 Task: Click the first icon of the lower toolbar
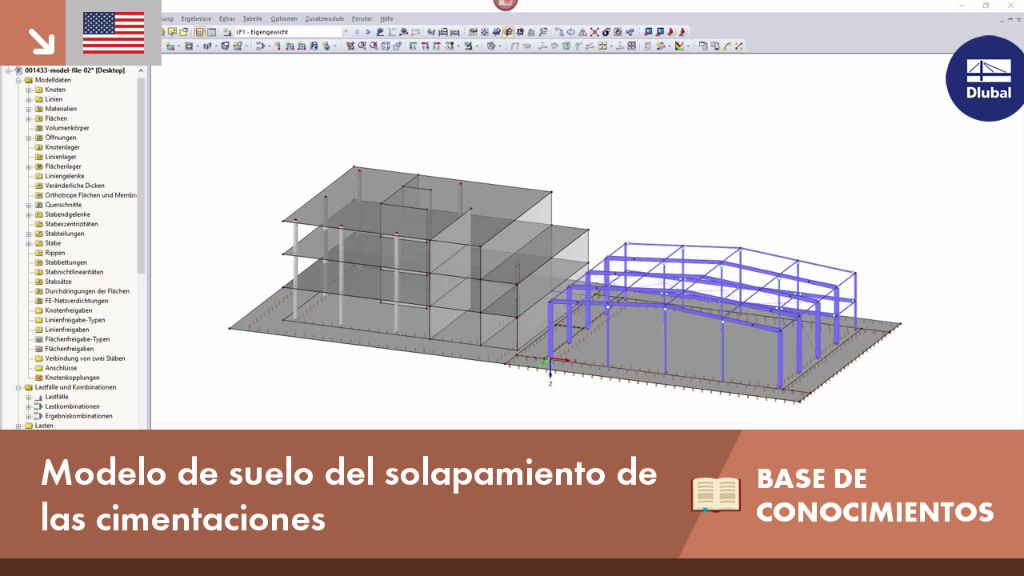coord(170,46)
